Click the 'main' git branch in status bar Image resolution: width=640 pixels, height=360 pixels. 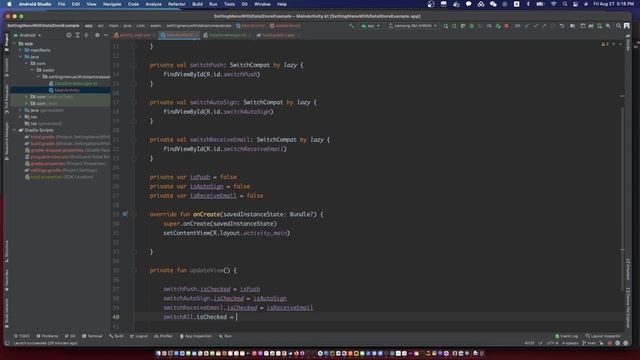pos(590,343)
